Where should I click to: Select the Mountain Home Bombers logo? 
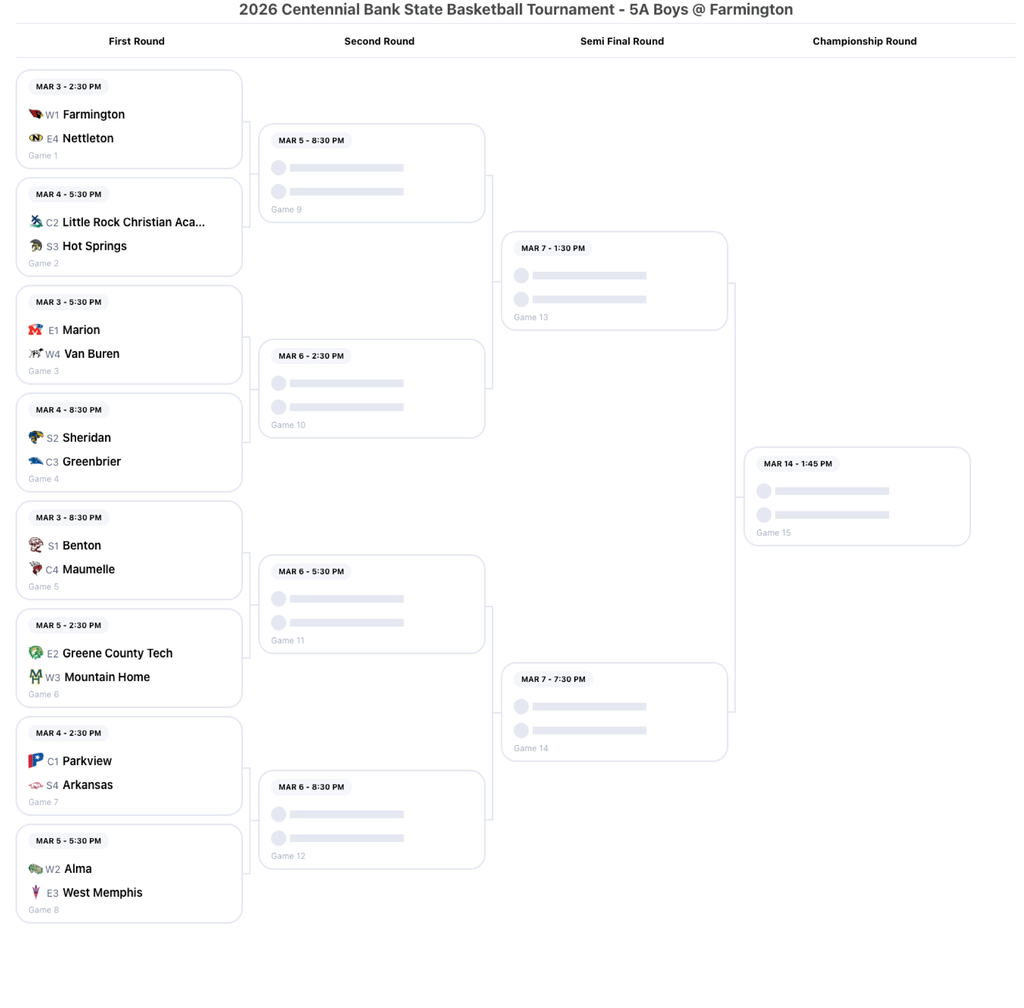[x=38, y=677]
